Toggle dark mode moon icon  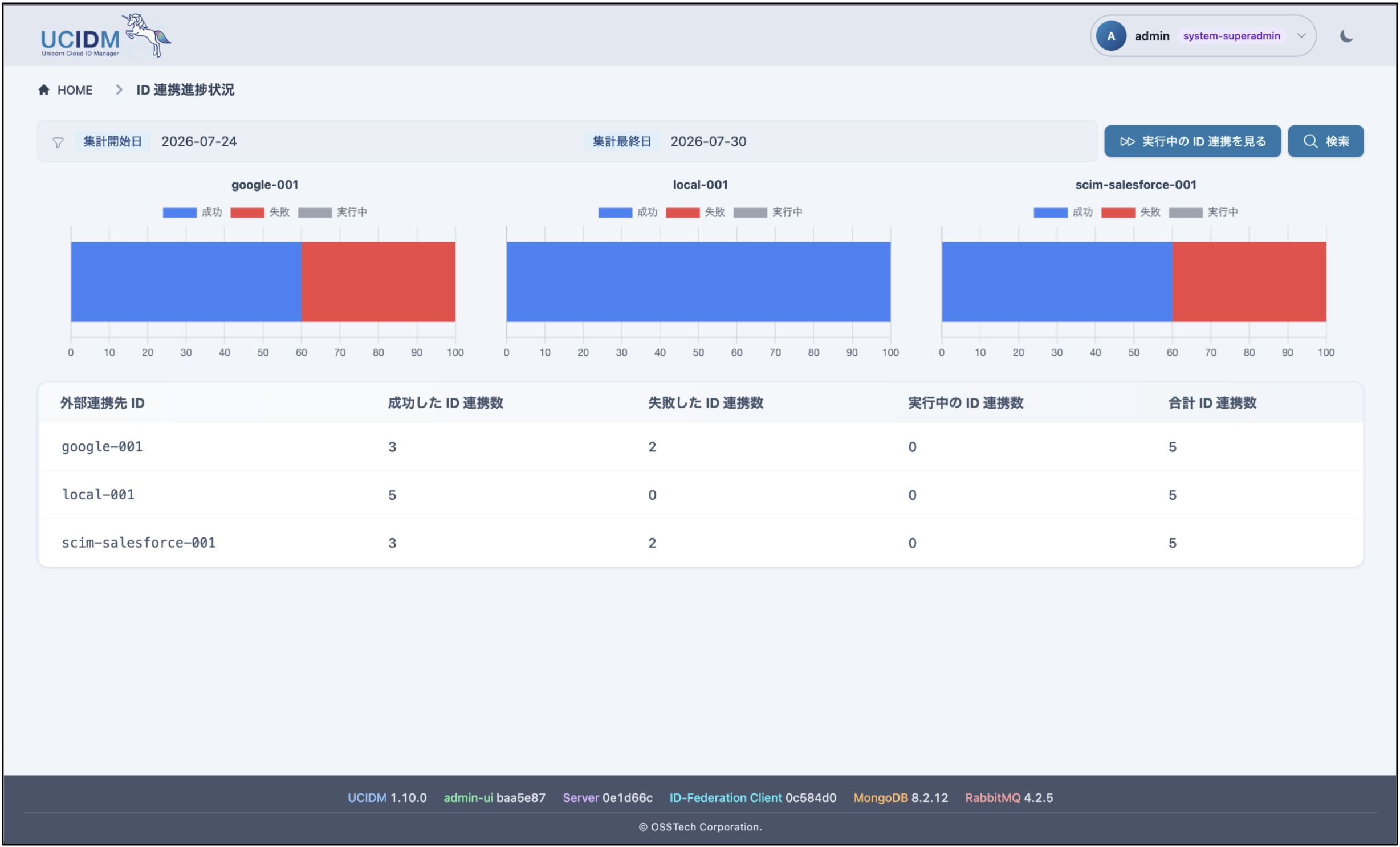(1346, 36)
